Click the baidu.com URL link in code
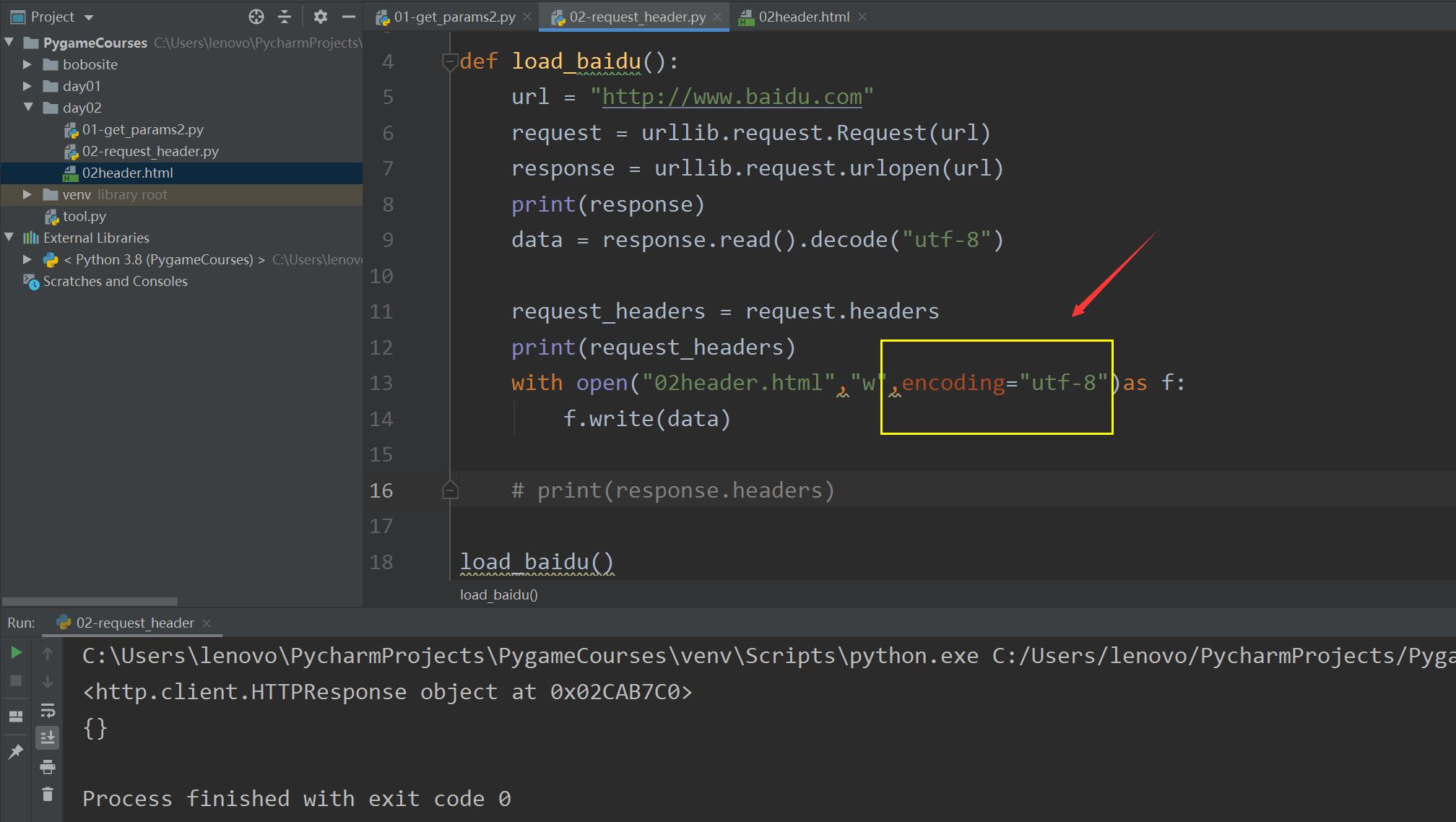 [731, 97]
